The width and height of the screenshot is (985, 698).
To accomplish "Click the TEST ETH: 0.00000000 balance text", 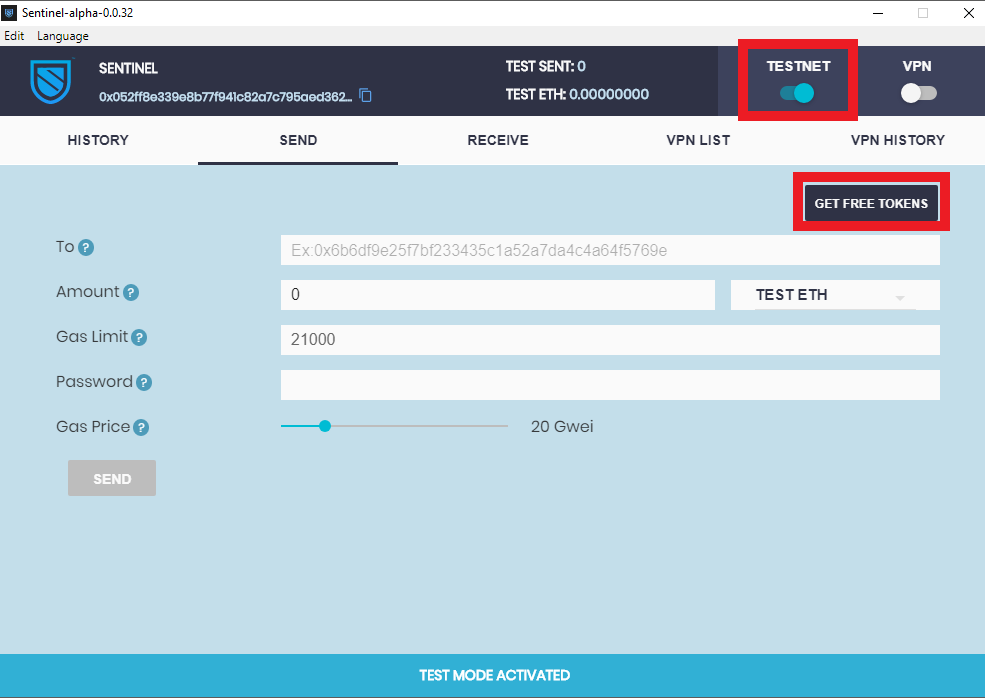I will (x=577, y=94).
